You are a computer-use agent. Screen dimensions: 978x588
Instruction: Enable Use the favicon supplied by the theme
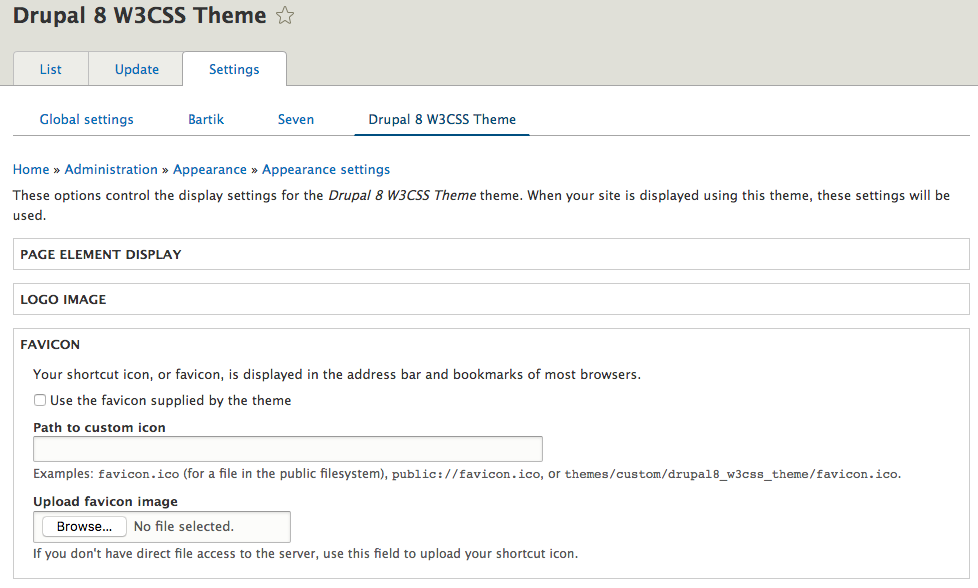40,400
